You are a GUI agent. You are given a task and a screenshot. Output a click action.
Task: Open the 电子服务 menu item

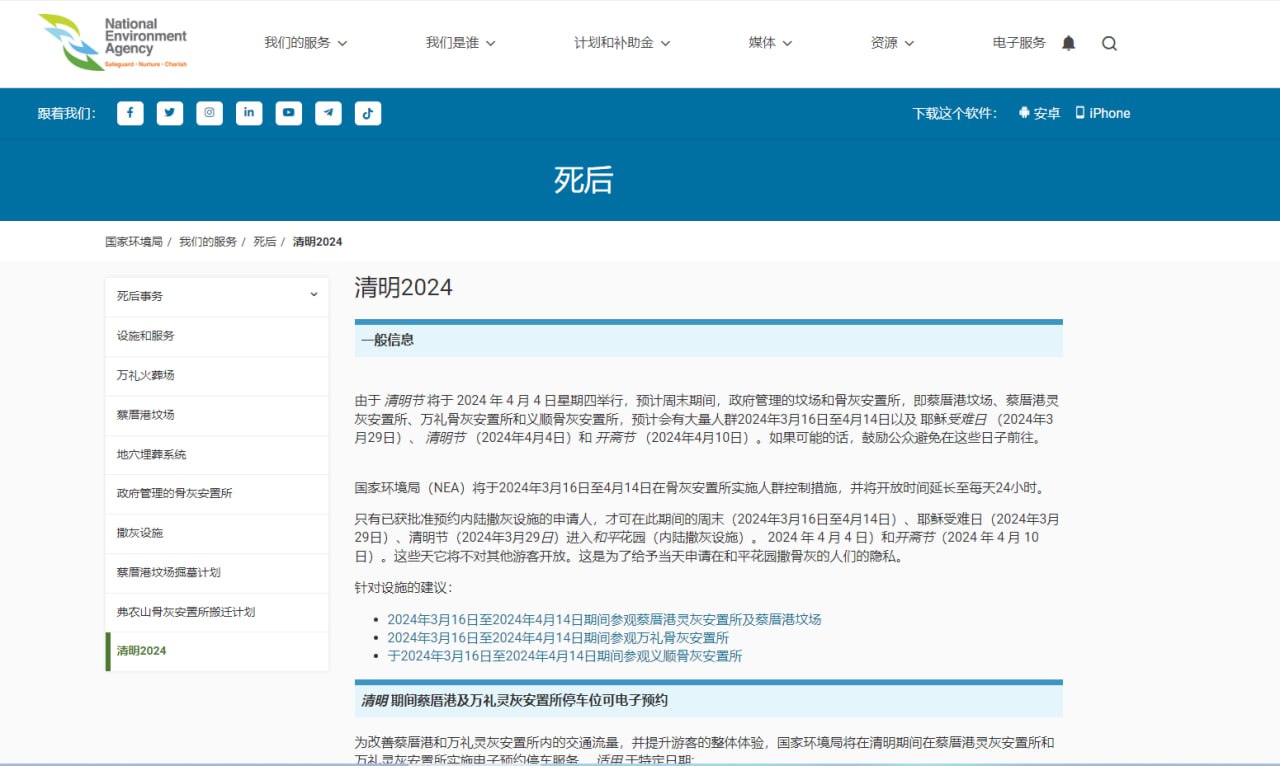pos(1019,43)
